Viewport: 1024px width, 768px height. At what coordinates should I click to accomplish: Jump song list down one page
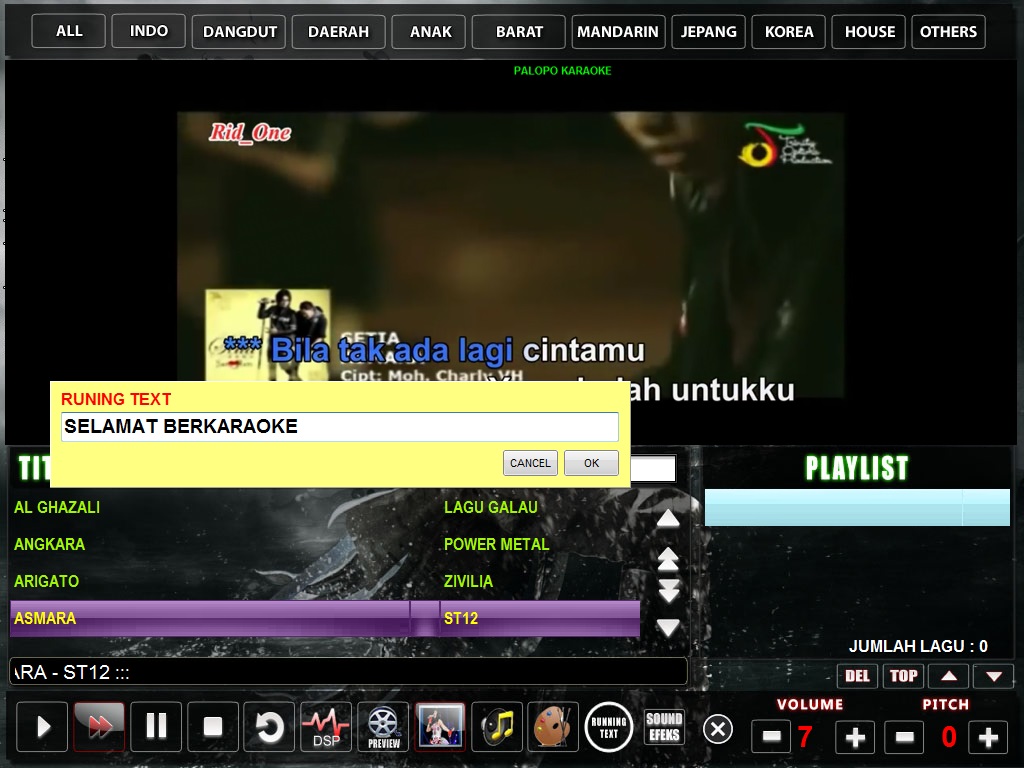click(x=668, y=590)
